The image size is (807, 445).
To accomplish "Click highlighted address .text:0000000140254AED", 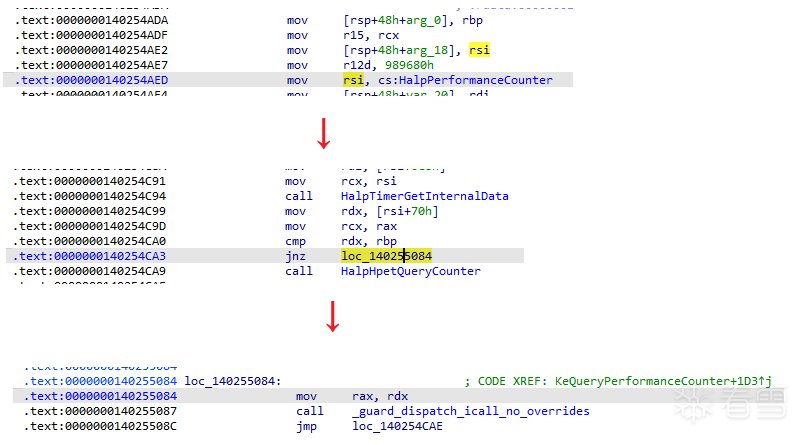I will (92, 80).
